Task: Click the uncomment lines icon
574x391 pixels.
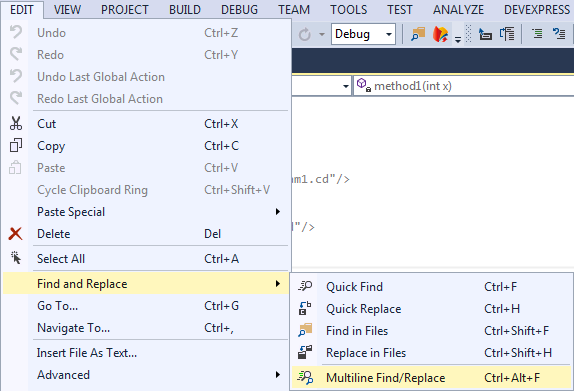Action: tap(559, 34)
